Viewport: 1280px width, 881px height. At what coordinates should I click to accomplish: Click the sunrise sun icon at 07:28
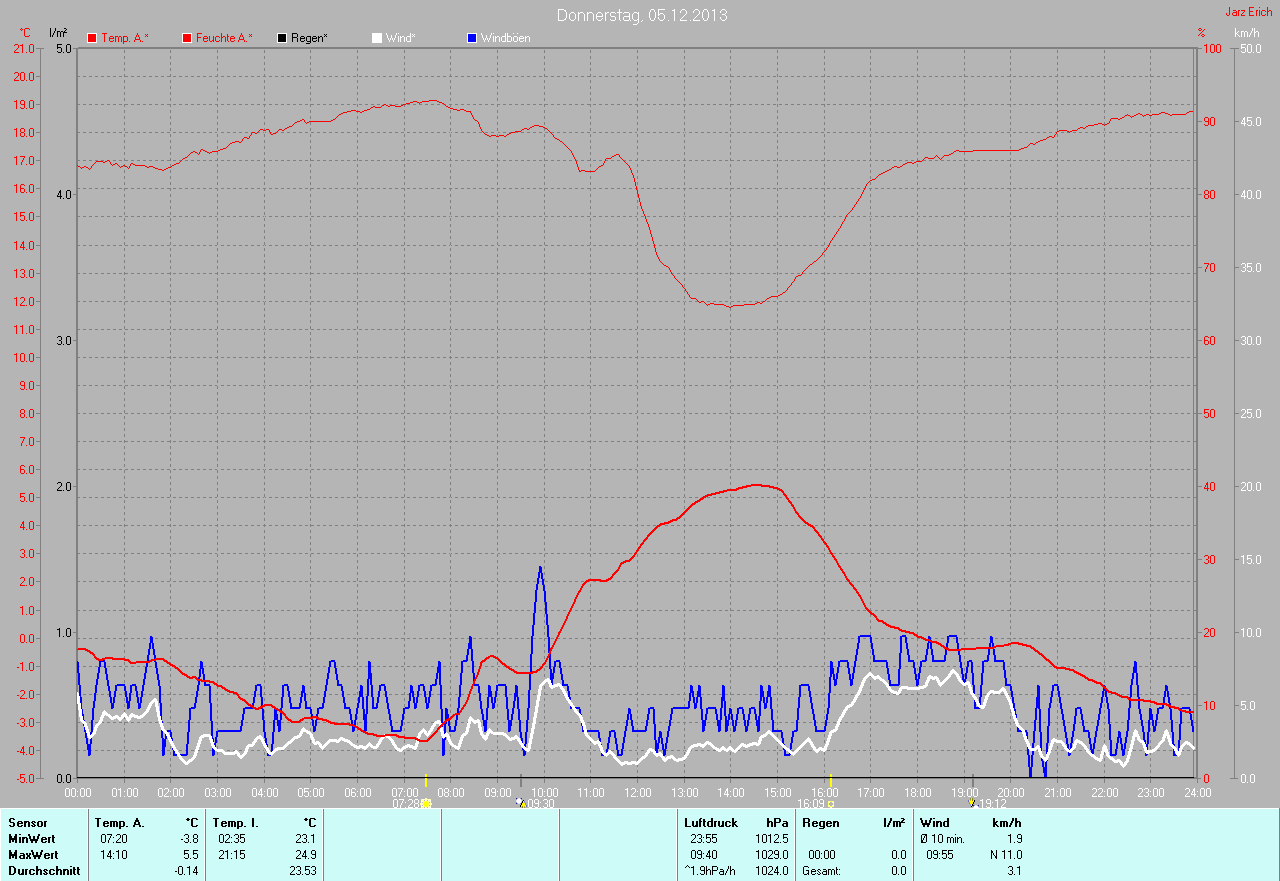click(x=426, y=803)
